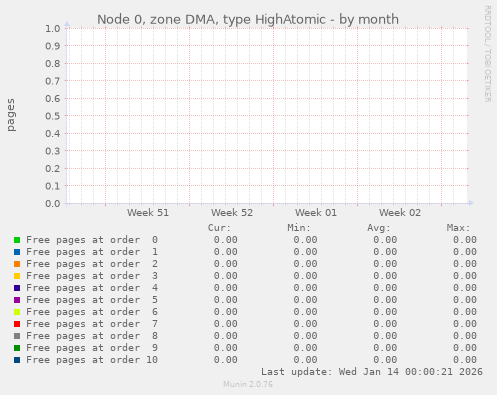Click the 1.0 y-axis tick label

(x=53, y=28)
